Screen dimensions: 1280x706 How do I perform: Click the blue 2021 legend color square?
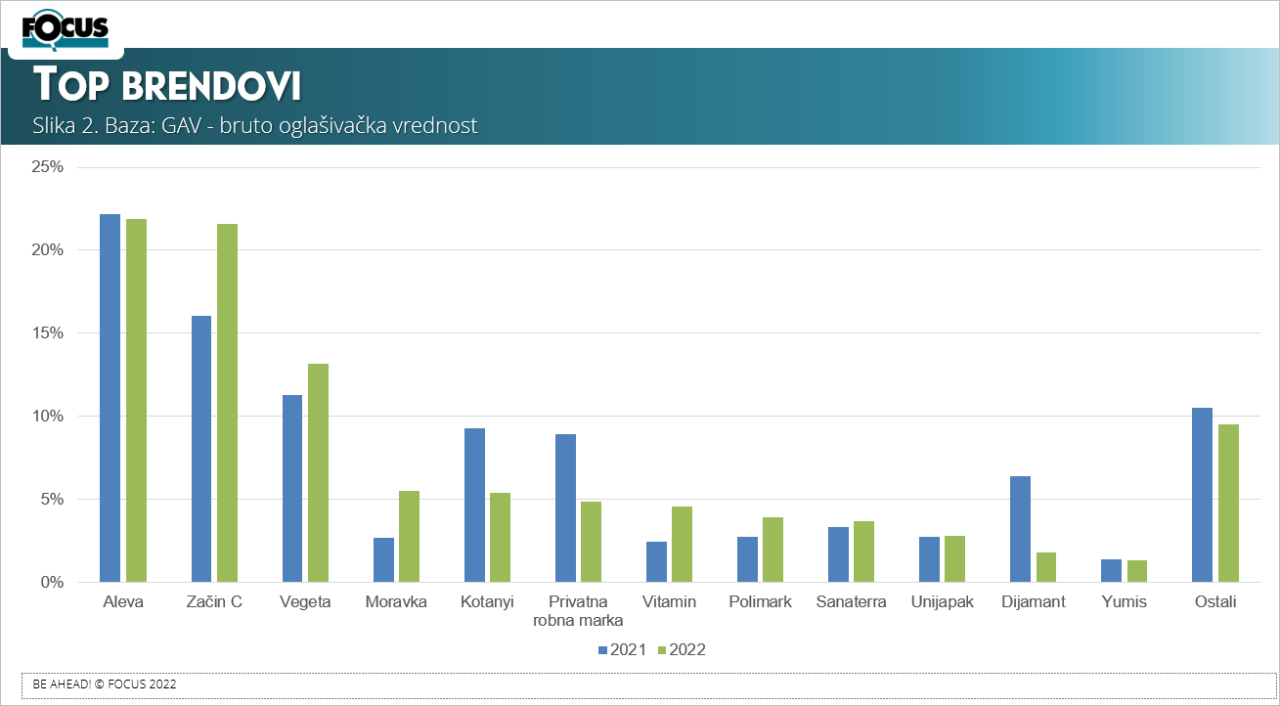(x=603, y=650)
